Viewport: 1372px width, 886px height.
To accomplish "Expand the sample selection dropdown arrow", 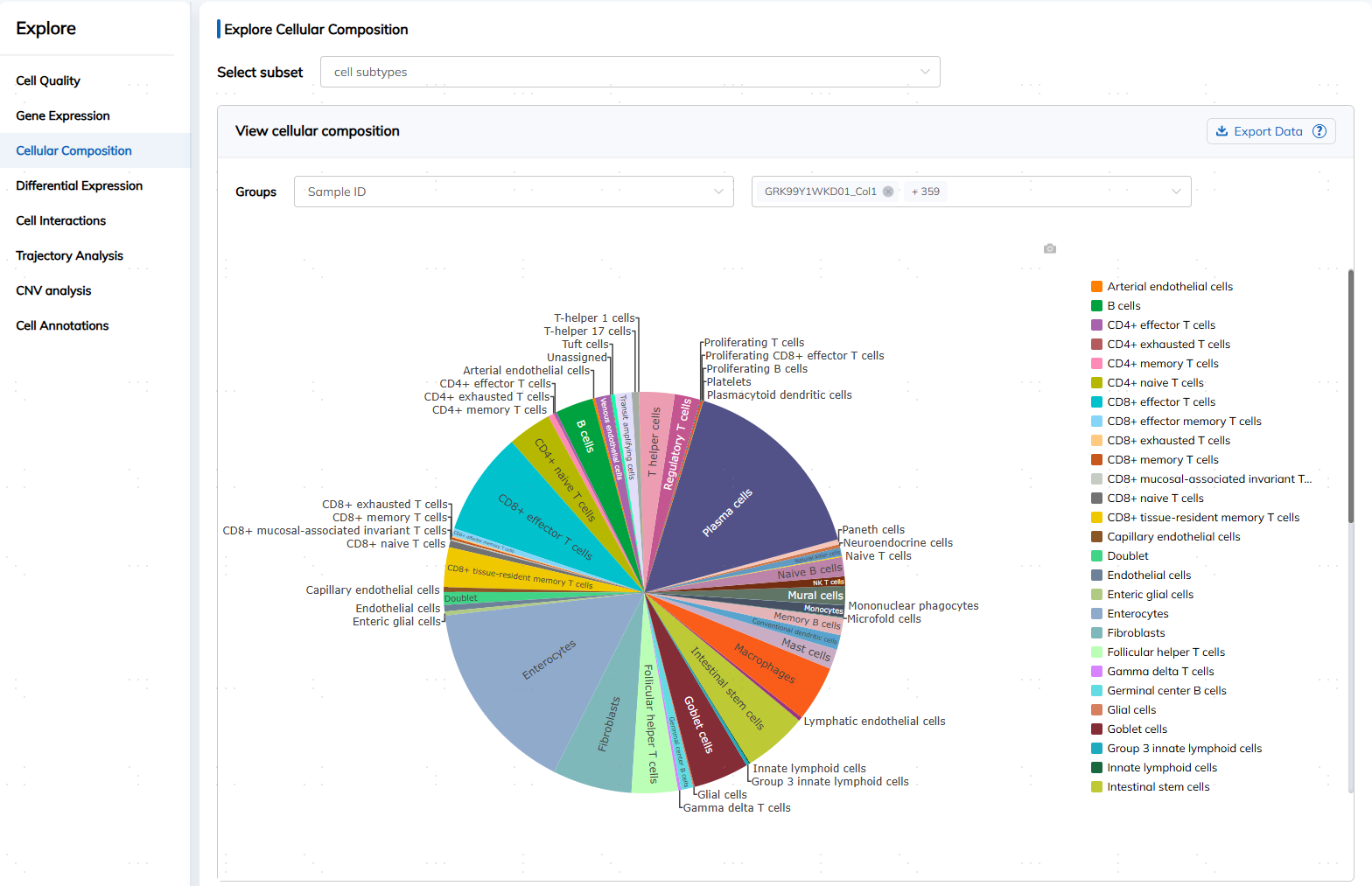I will (1176, 192).
